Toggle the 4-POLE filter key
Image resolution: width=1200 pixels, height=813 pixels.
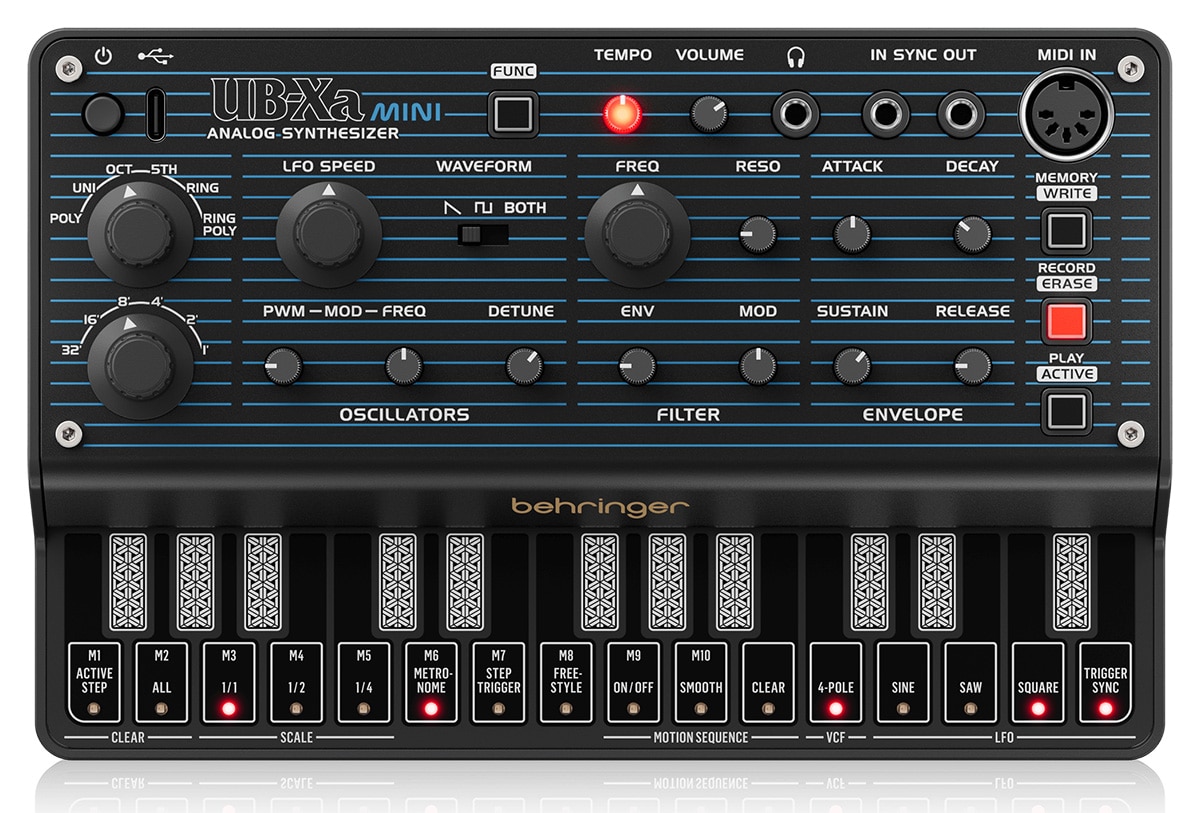(835, 682)
